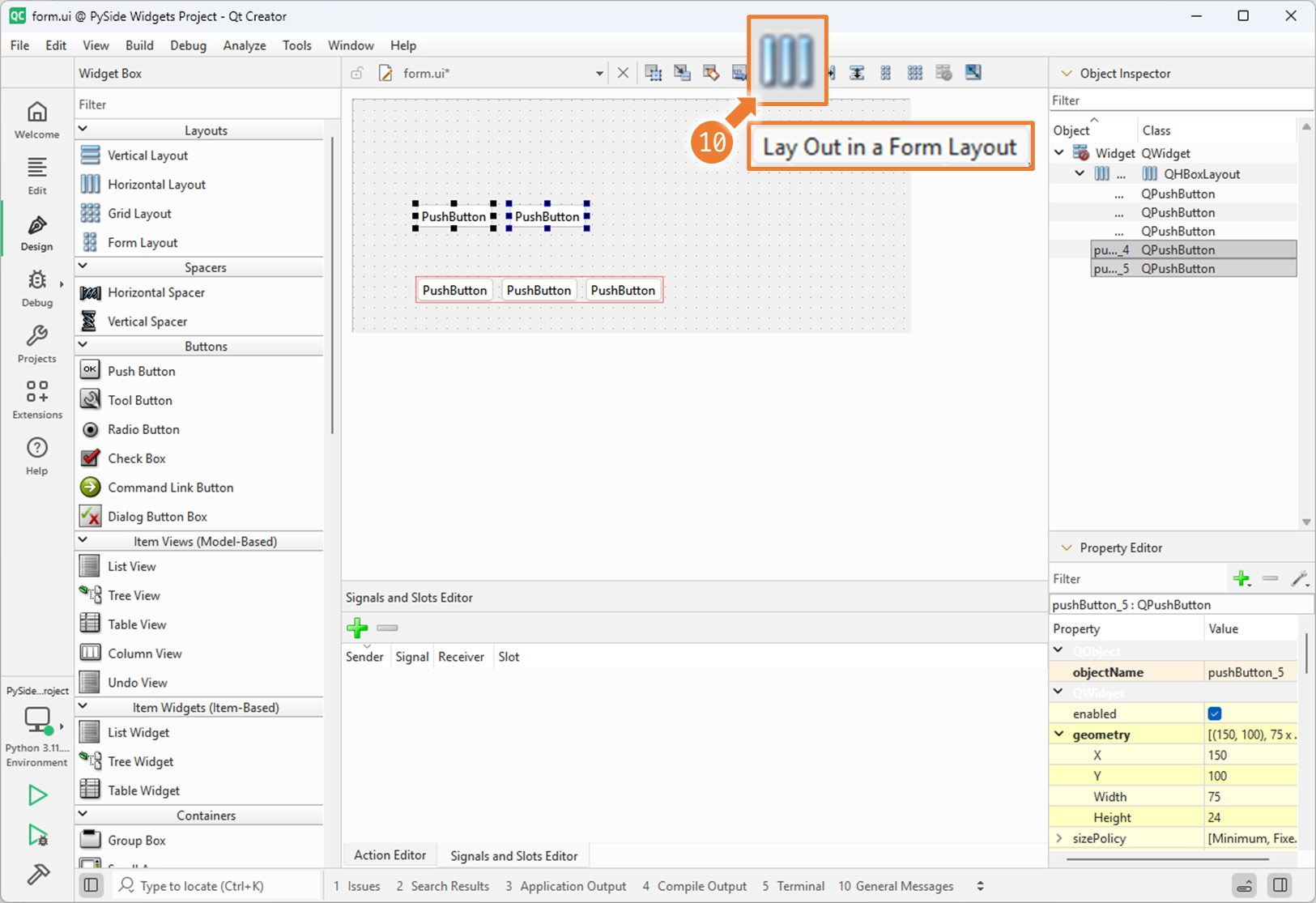This screenshot has width=1316, height=903.
Task: Toggle right sidebar visibility
Action: 1280,885
